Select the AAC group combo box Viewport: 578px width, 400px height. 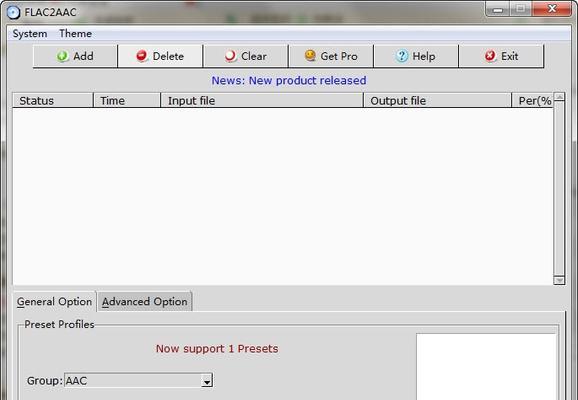pos(139,380)
